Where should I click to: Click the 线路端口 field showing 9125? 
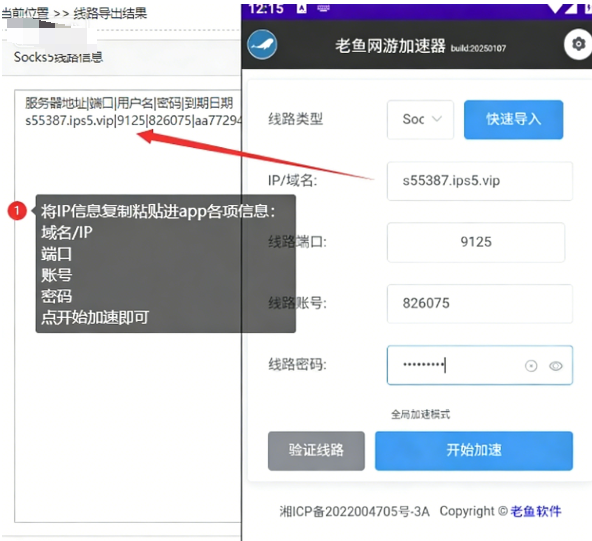[x=476, y=242]
